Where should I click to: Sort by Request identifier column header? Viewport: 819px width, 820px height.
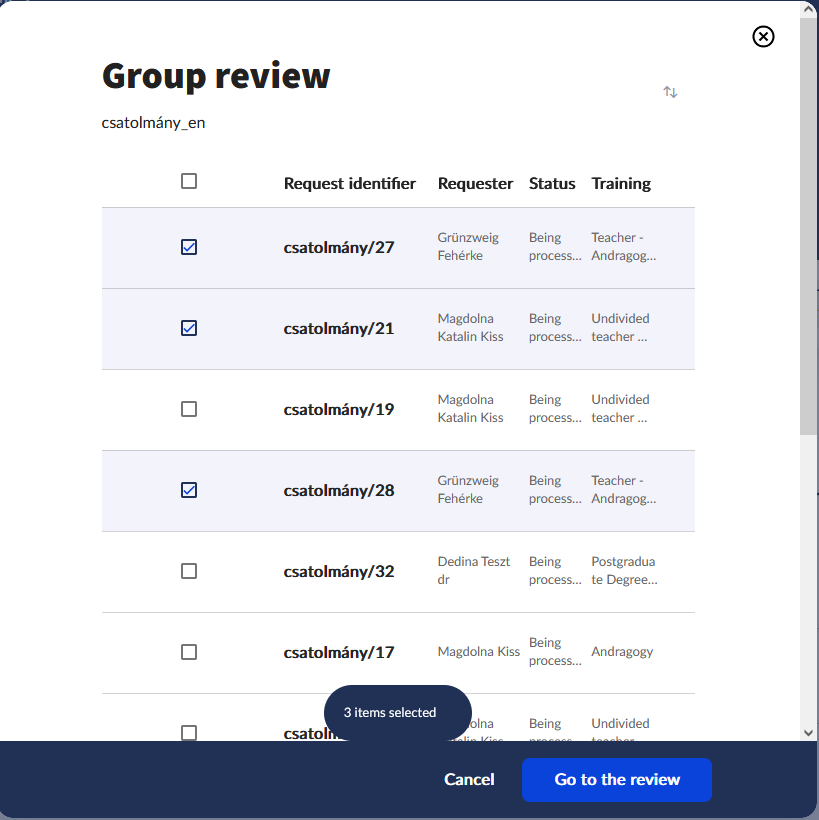(x=349, y=183)
